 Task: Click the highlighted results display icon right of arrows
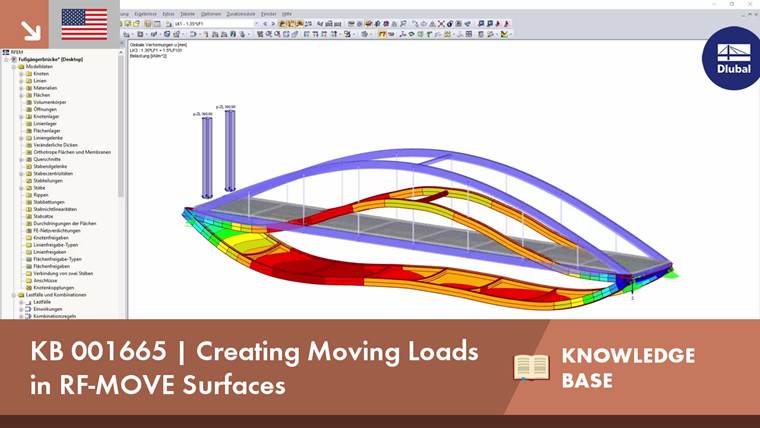282,23
